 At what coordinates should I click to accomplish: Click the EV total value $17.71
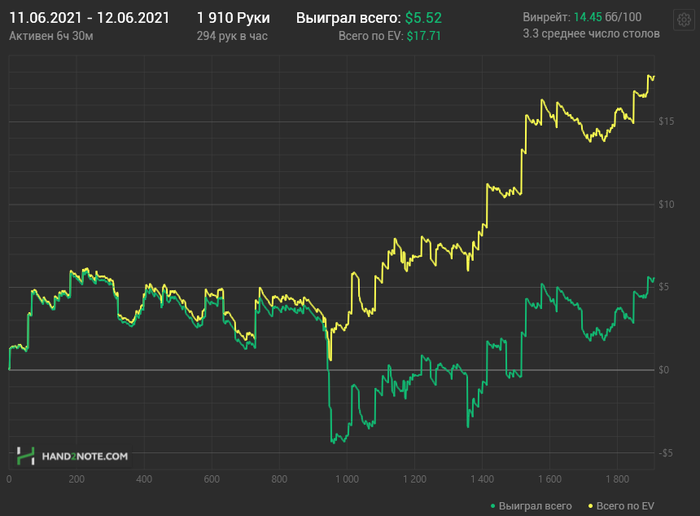click(424, 36)
